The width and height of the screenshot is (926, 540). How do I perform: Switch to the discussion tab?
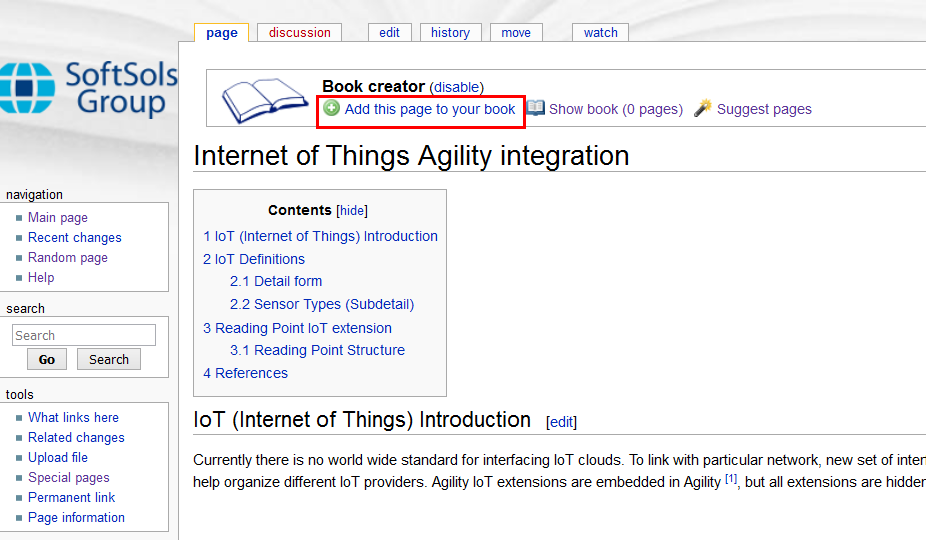[299, 33]
